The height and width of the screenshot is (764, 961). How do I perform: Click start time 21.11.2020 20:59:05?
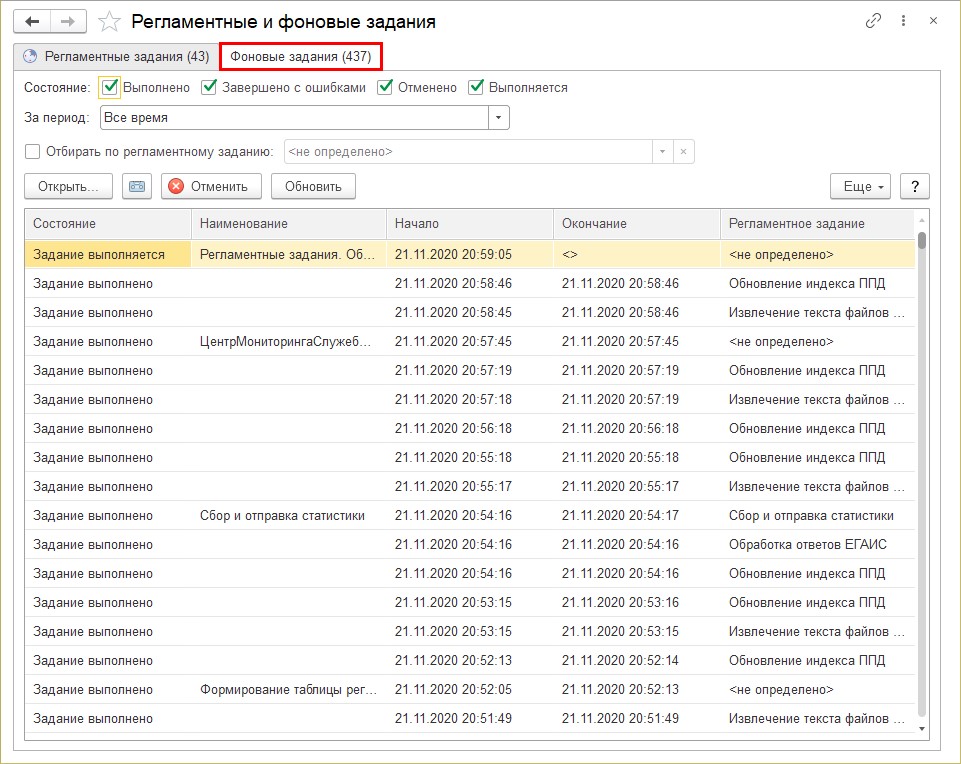453,254
